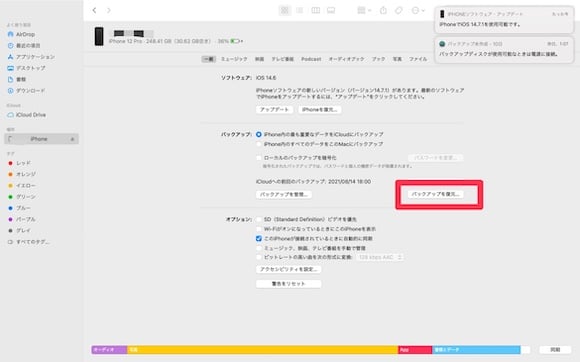Screen dimensions: 580x362
Task: Open the action (ellipsis) menu in toolbar
Action: coord(418,10)
